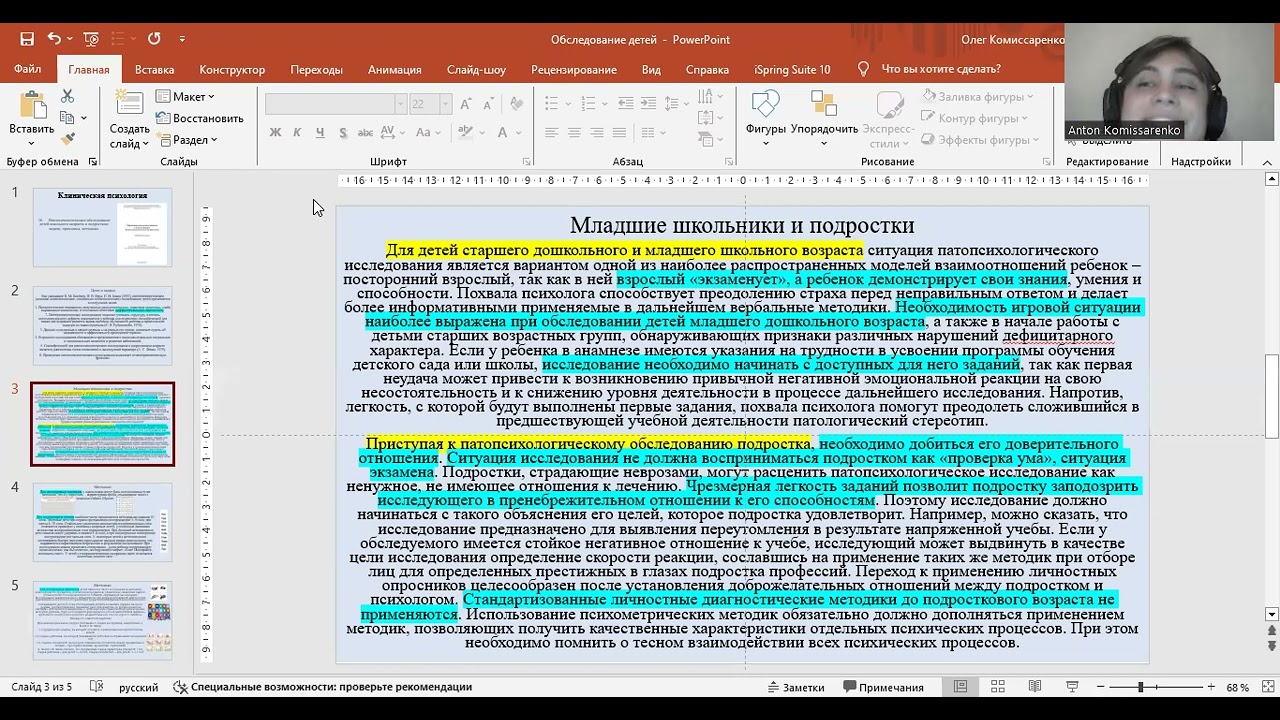Click the Cut scissors icon
The height and width of the screenshot is (720, 1280).
[x=67, y=96]
